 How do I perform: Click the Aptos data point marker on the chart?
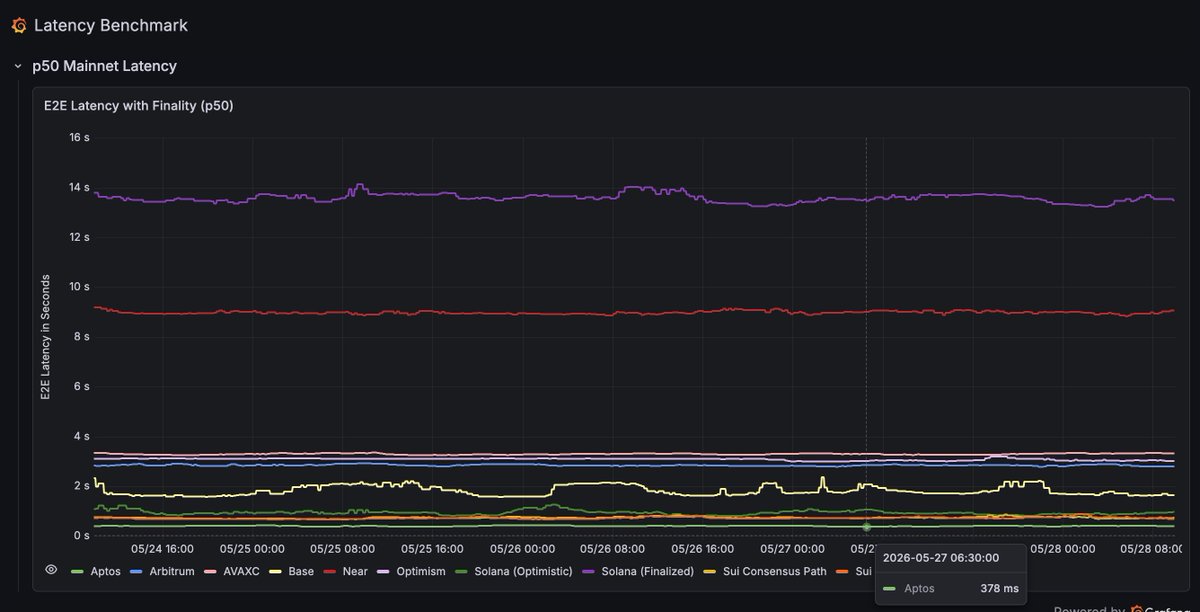click(866, 526)
